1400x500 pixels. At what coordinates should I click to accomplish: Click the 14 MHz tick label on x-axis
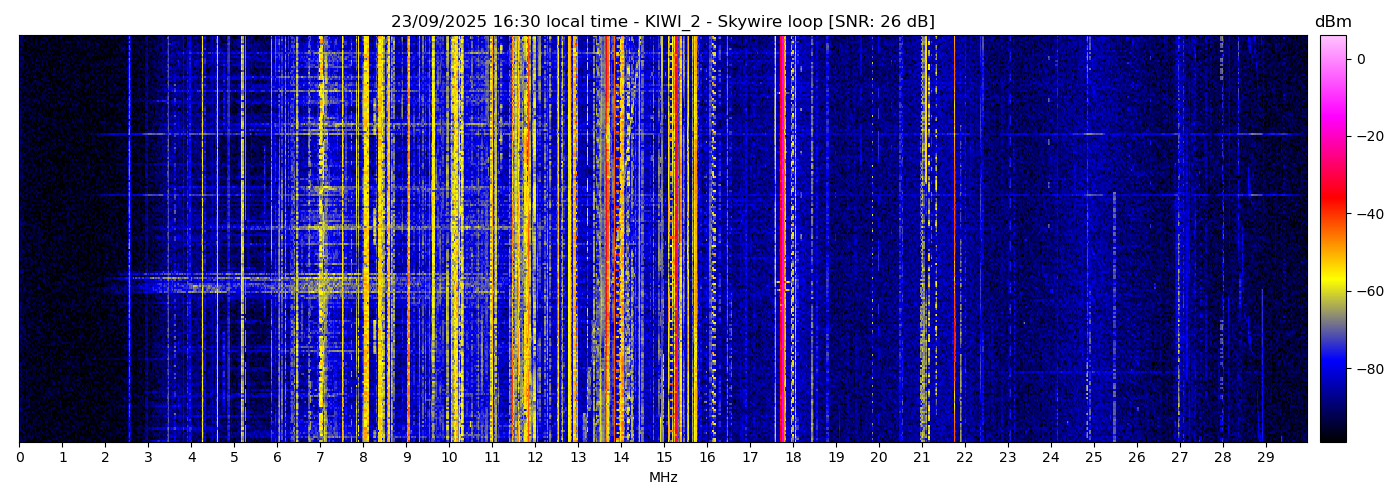[621, 458]
